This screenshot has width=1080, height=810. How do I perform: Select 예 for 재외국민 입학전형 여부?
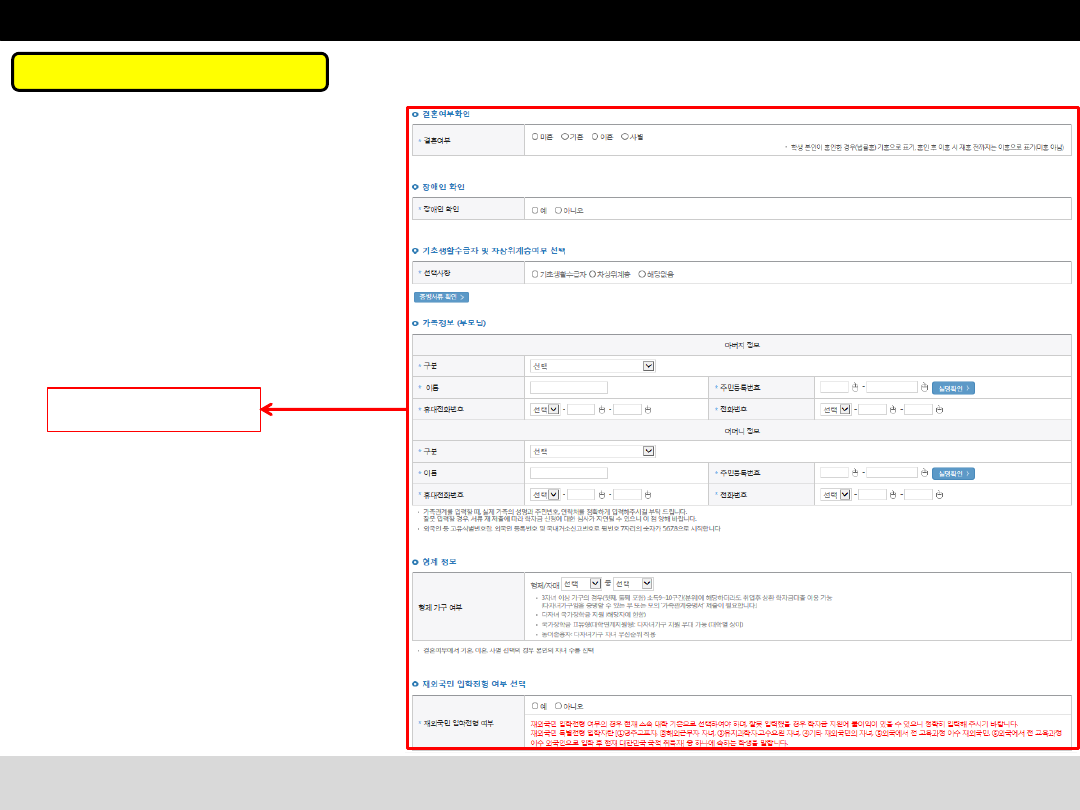click(x=536, y=704)
